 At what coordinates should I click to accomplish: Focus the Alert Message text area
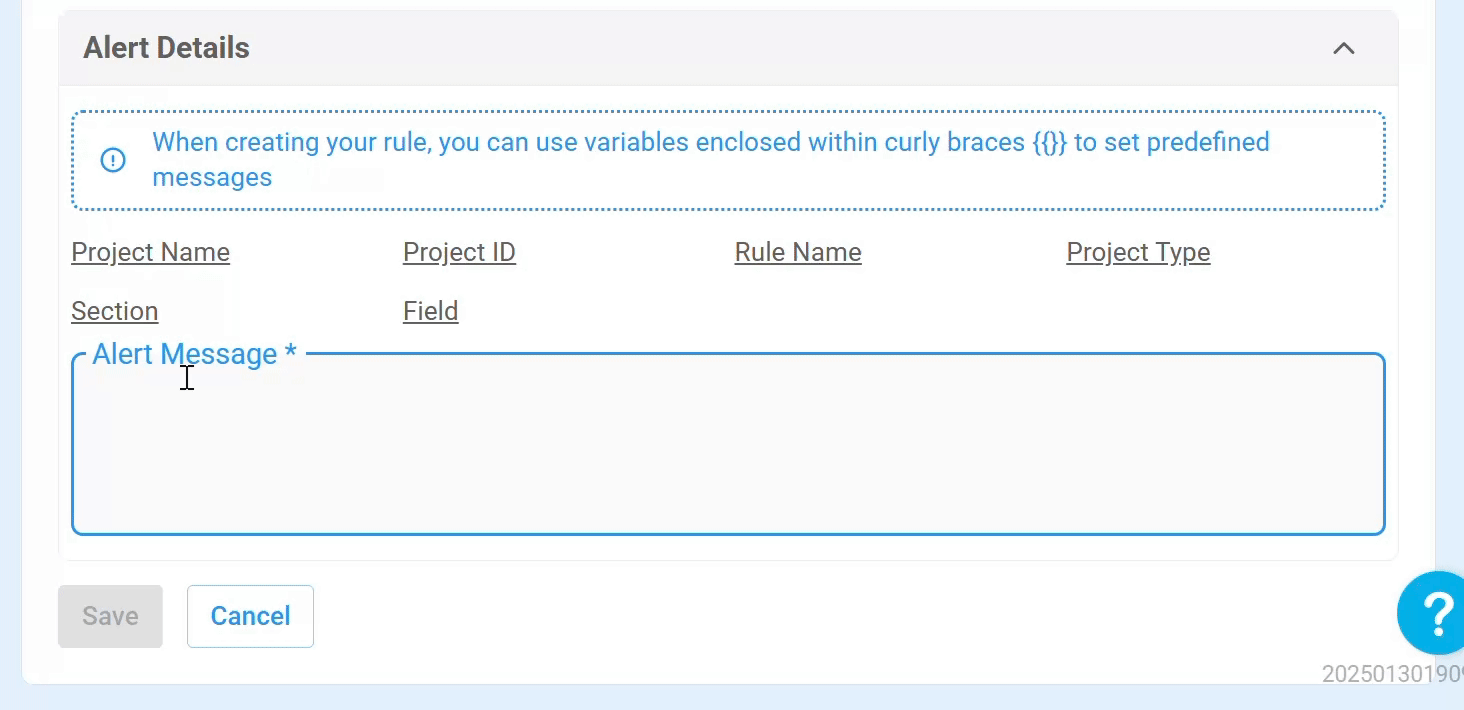tap(728, 445)
